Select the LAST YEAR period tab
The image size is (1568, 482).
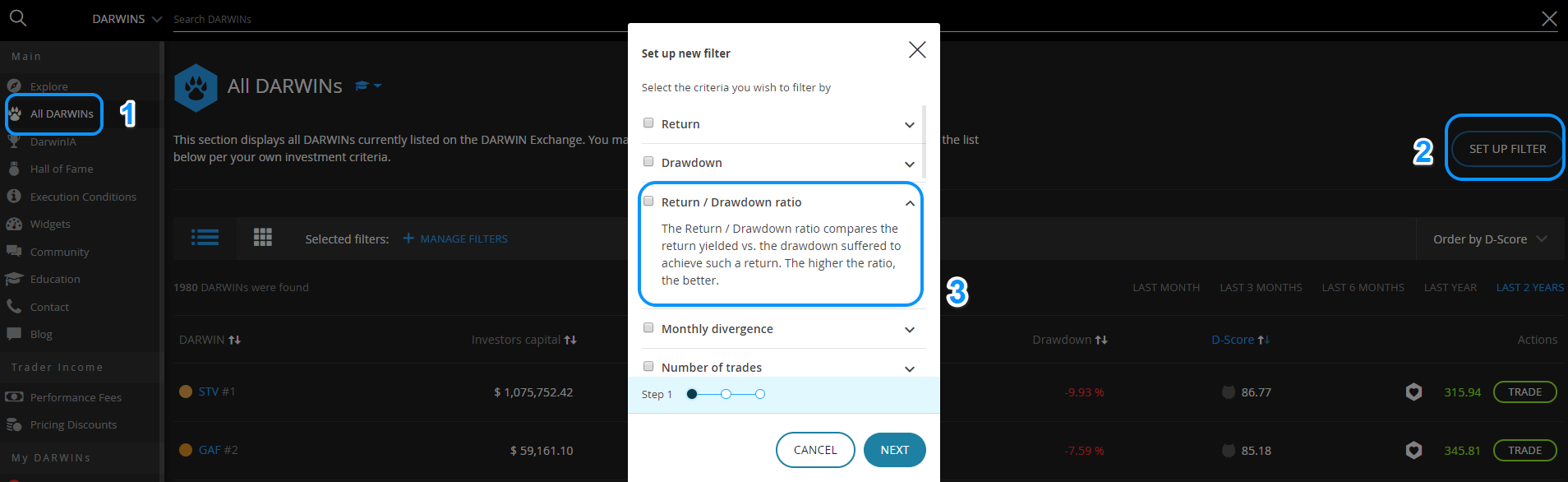tap(1450, 287)
